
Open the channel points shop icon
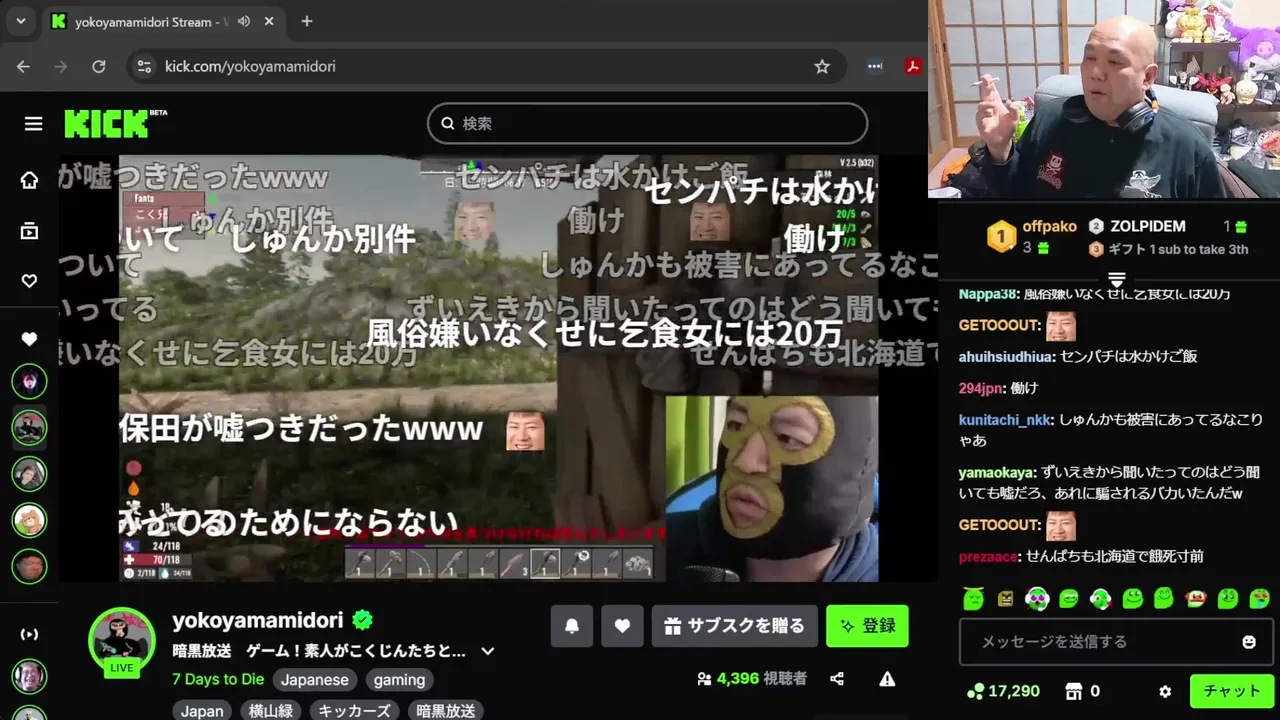coord(1074,691)
